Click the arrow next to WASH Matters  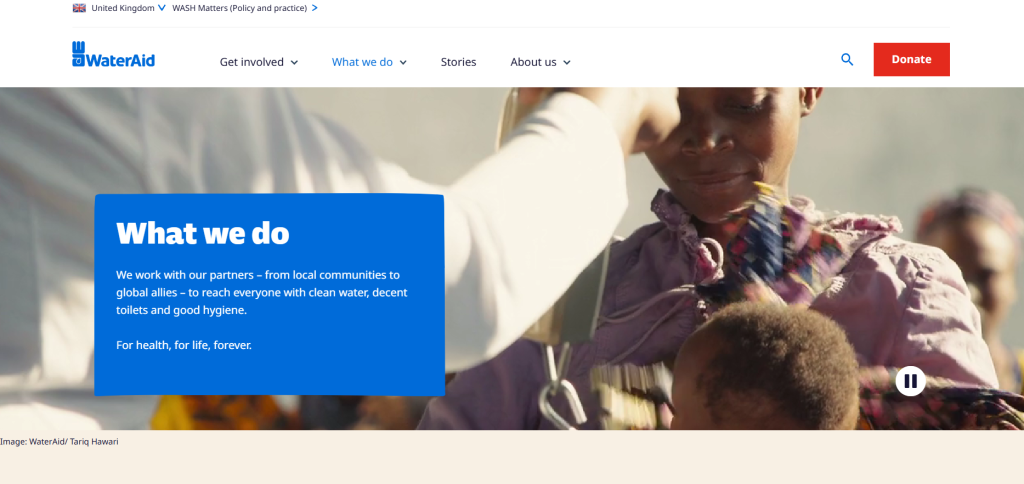tap(315, 8)
